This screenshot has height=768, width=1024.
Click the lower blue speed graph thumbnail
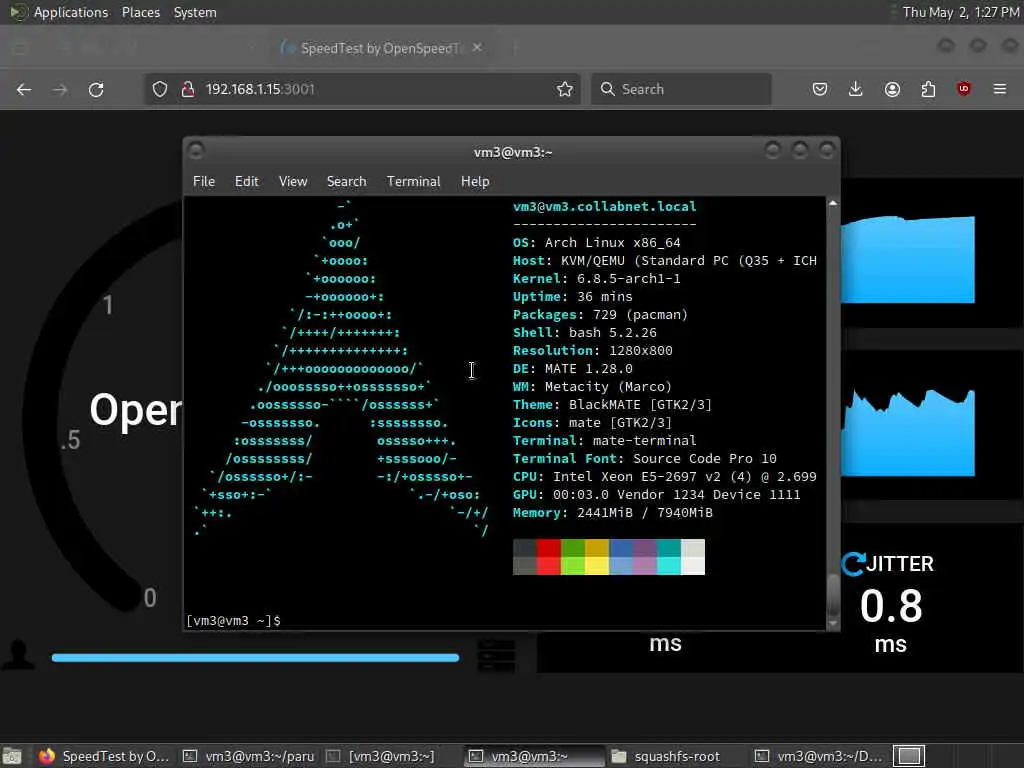(x=908, y=433)
